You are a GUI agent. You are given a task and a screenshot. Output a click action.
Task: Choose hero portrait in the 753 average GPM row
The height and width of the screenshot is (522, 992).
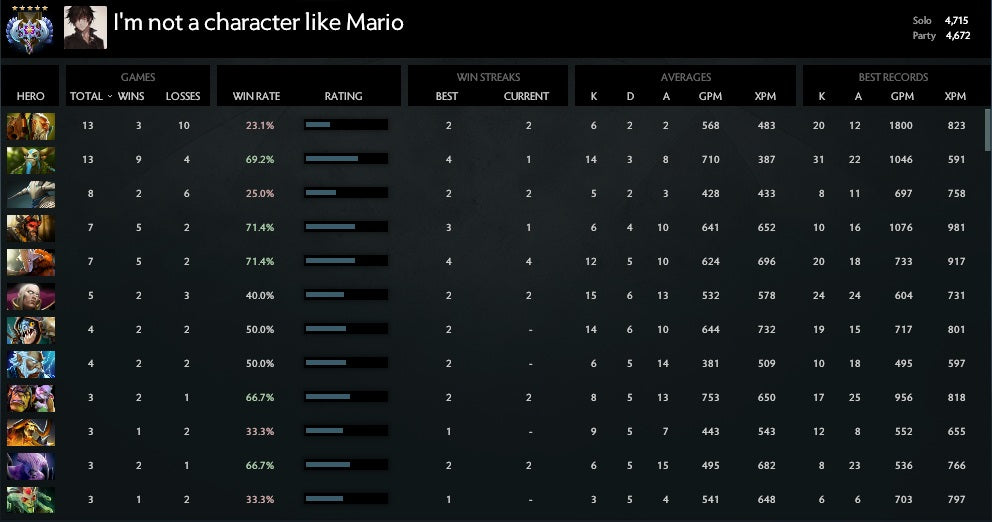pyautogui.click(x=31, y=398)
